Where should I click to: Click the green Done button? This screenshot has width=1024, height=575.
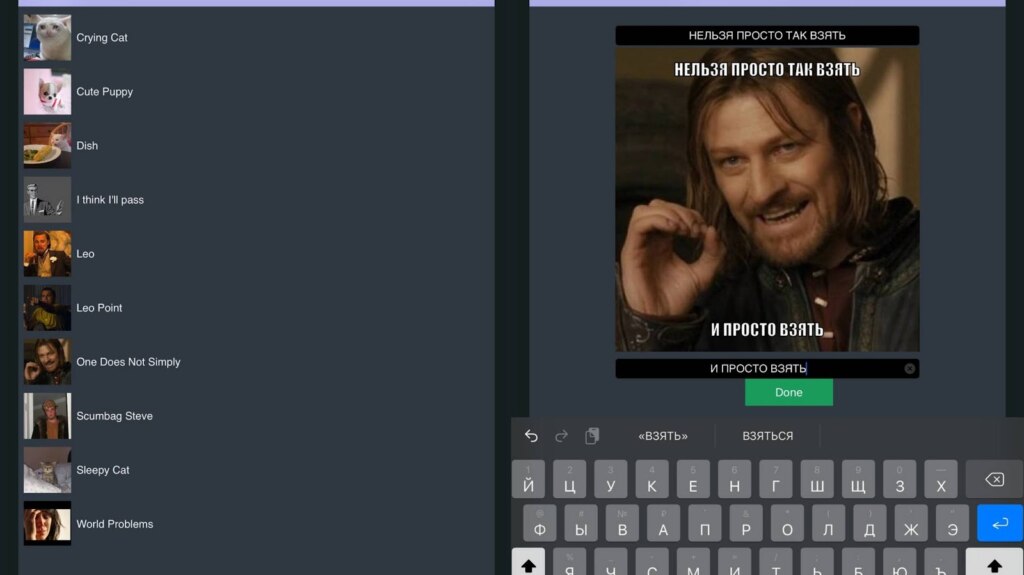coord(789,392)
